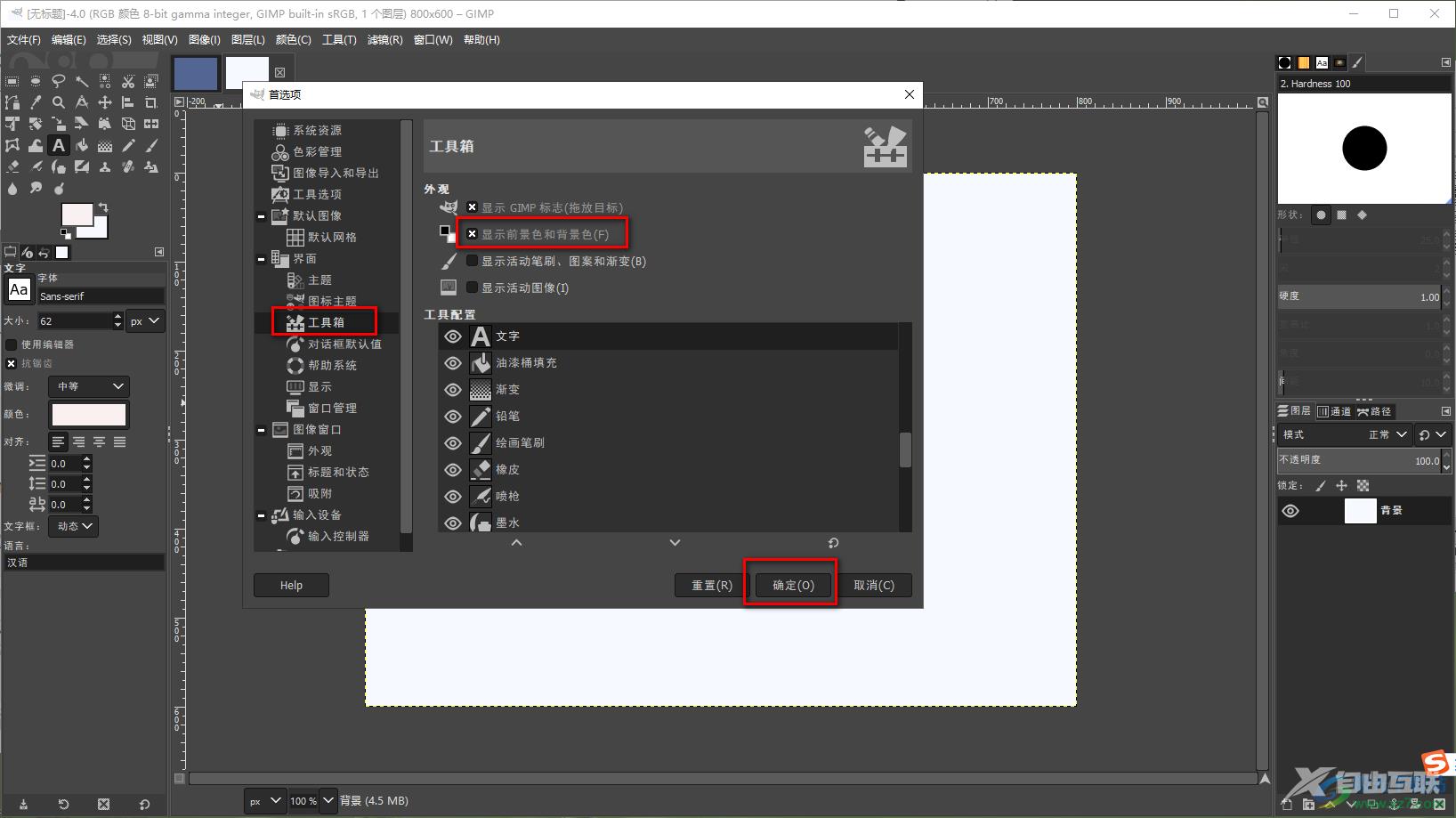Viewport: 1456px width, 818px height.
Task: Open the Filters menu
Action: click(x=384, y=40)
